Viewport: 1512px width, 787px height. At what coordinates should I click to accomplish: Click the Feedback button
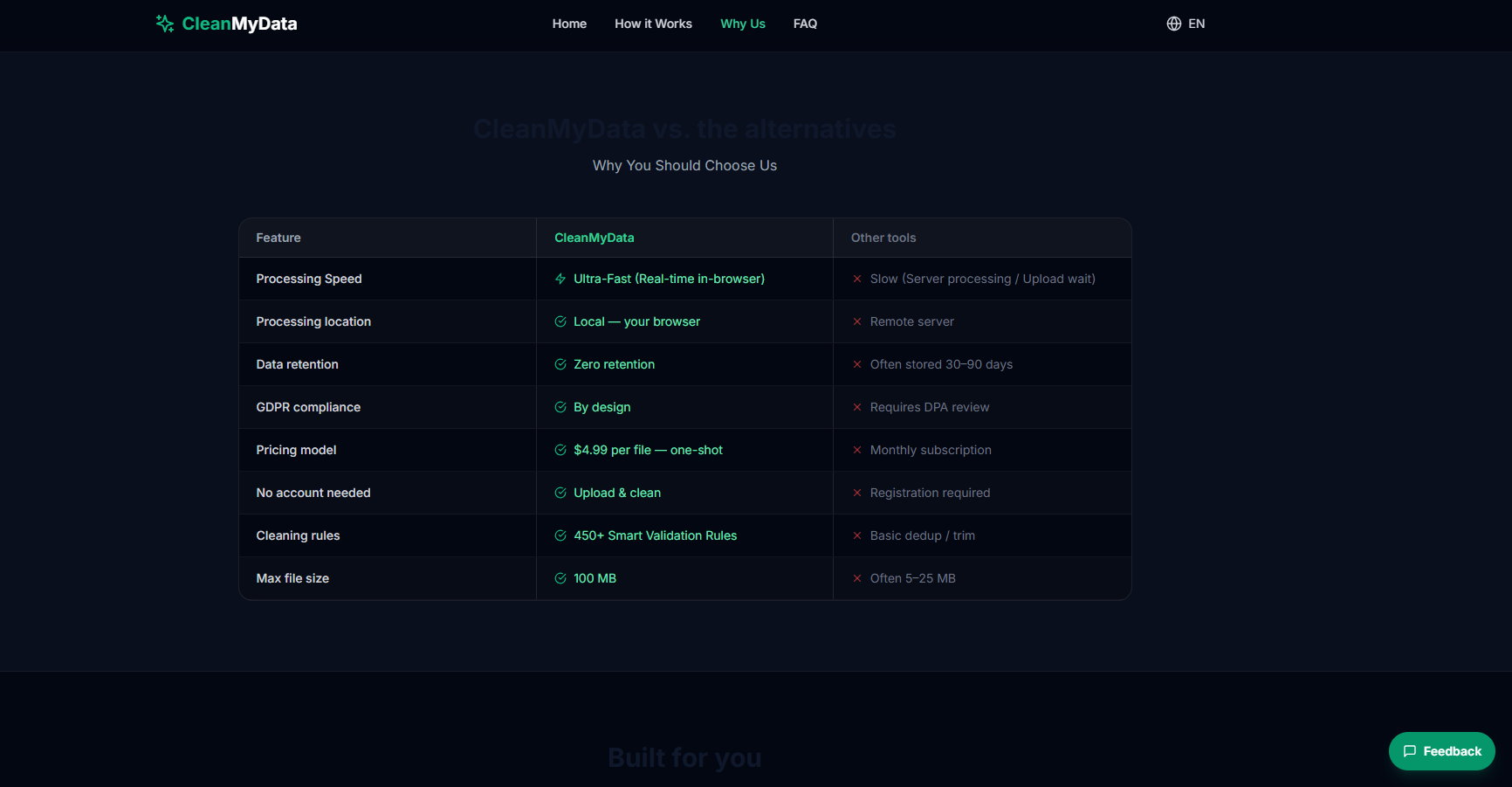click(x=1441, y=751)
